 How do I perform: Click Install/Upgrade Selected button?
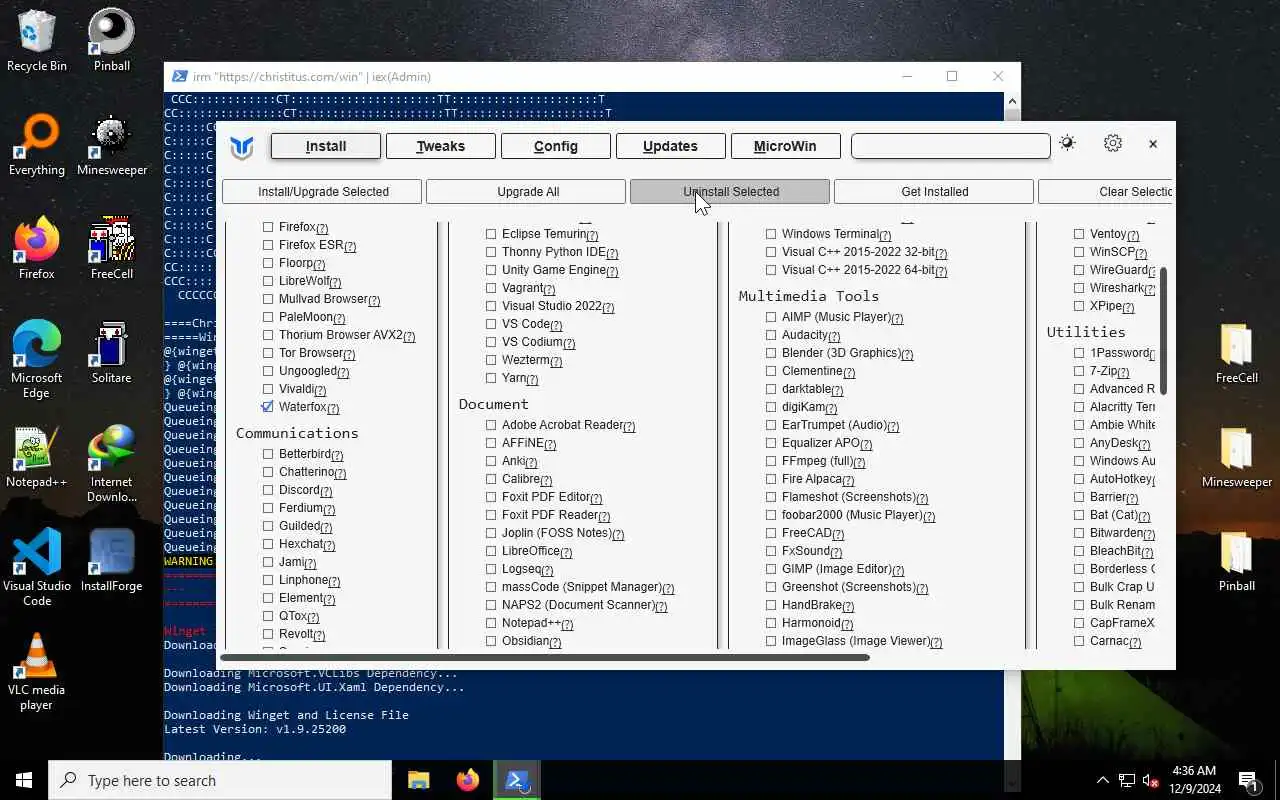pyautogui.click(x=323, y=192)
